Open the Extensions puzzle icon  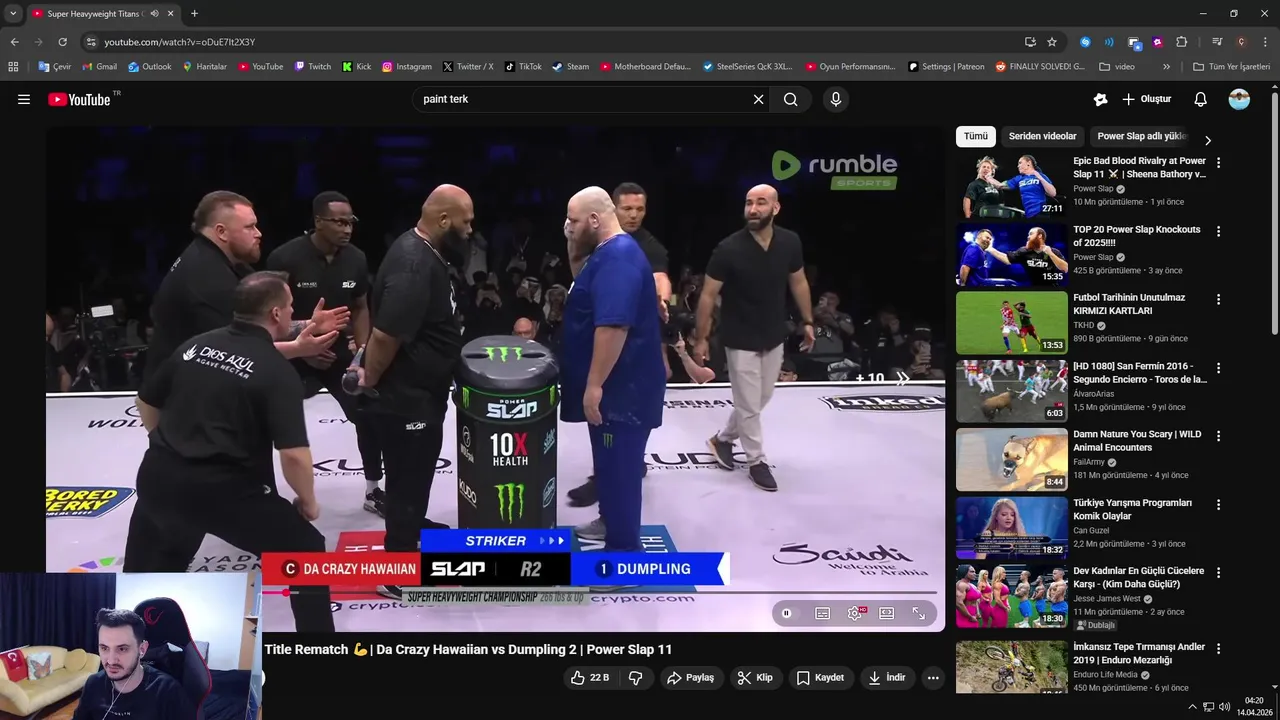click(1181, 42)
